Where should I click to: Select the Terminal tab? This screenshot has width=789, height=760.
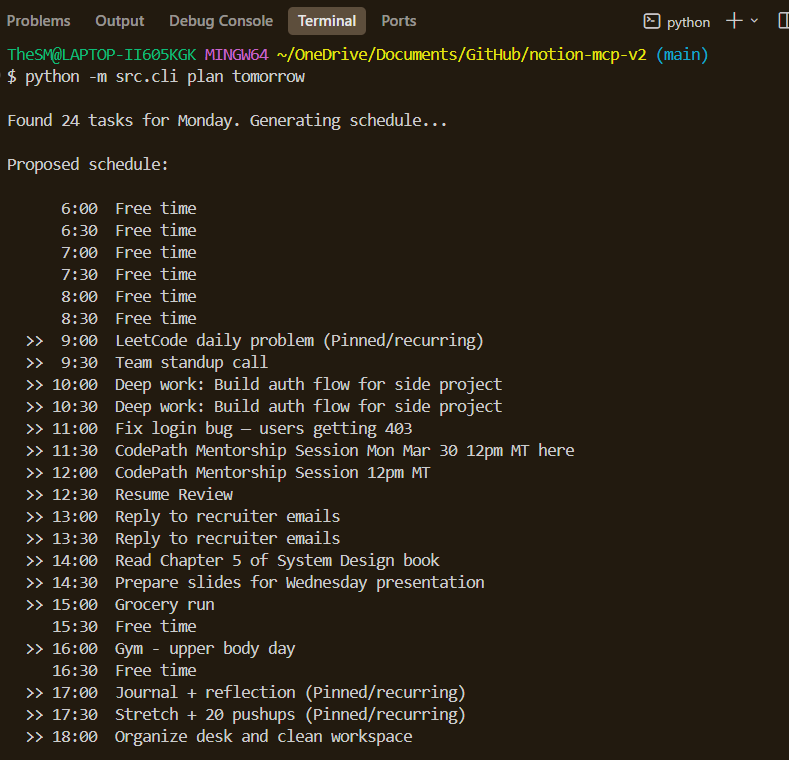[327, 21]
